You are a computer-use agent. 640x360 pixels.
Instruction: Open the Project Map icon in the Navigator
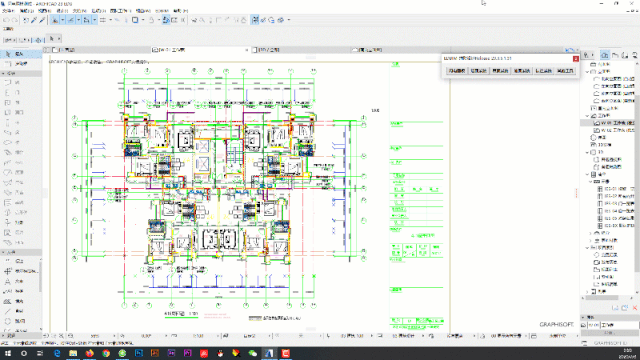(x=605, y=55)
